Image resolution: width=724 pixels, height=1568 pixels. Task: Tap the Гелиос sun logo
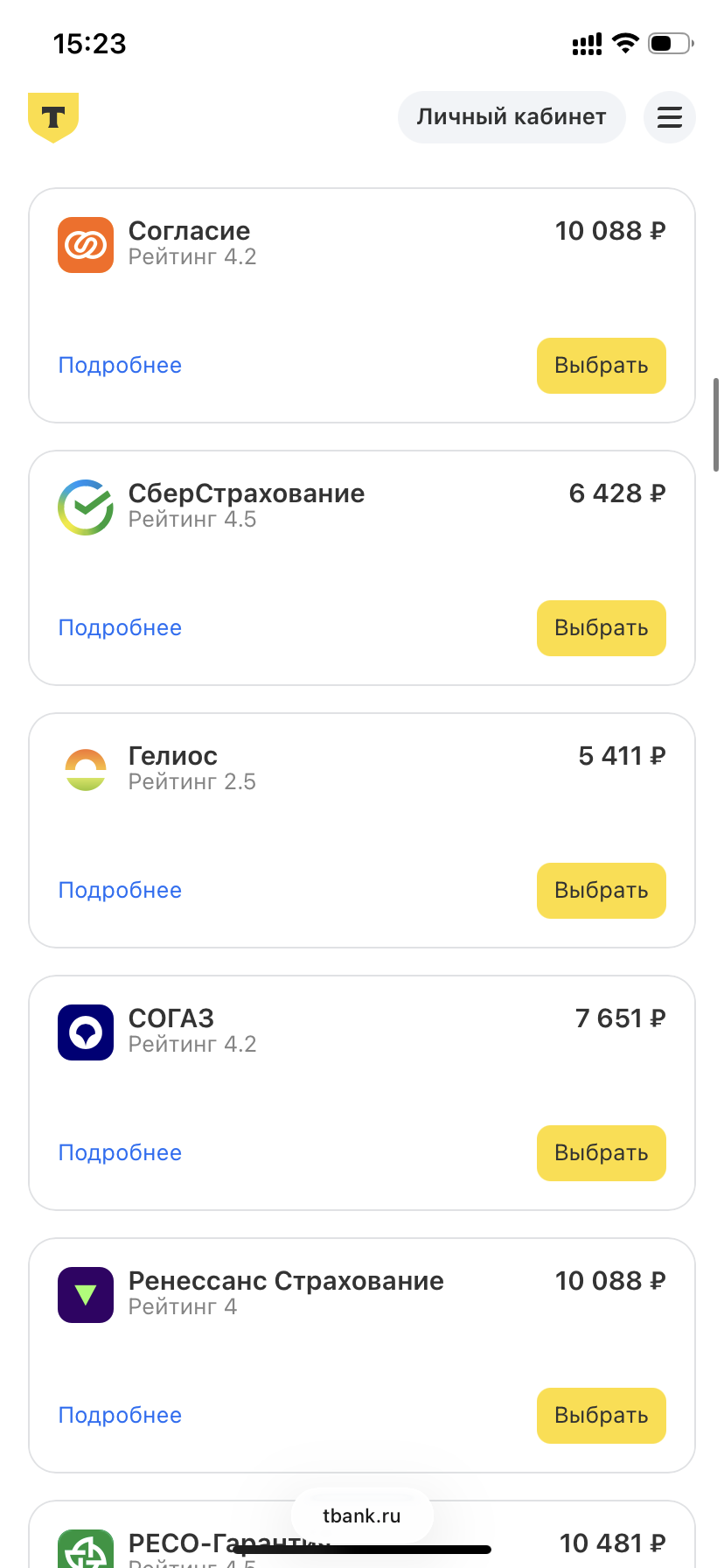[86, 770]
